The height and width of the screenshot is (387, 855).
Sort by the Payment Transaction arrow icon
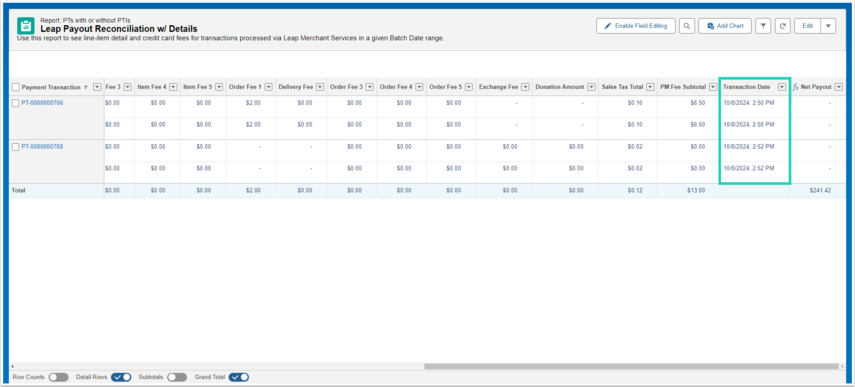[x=86, y=87]
